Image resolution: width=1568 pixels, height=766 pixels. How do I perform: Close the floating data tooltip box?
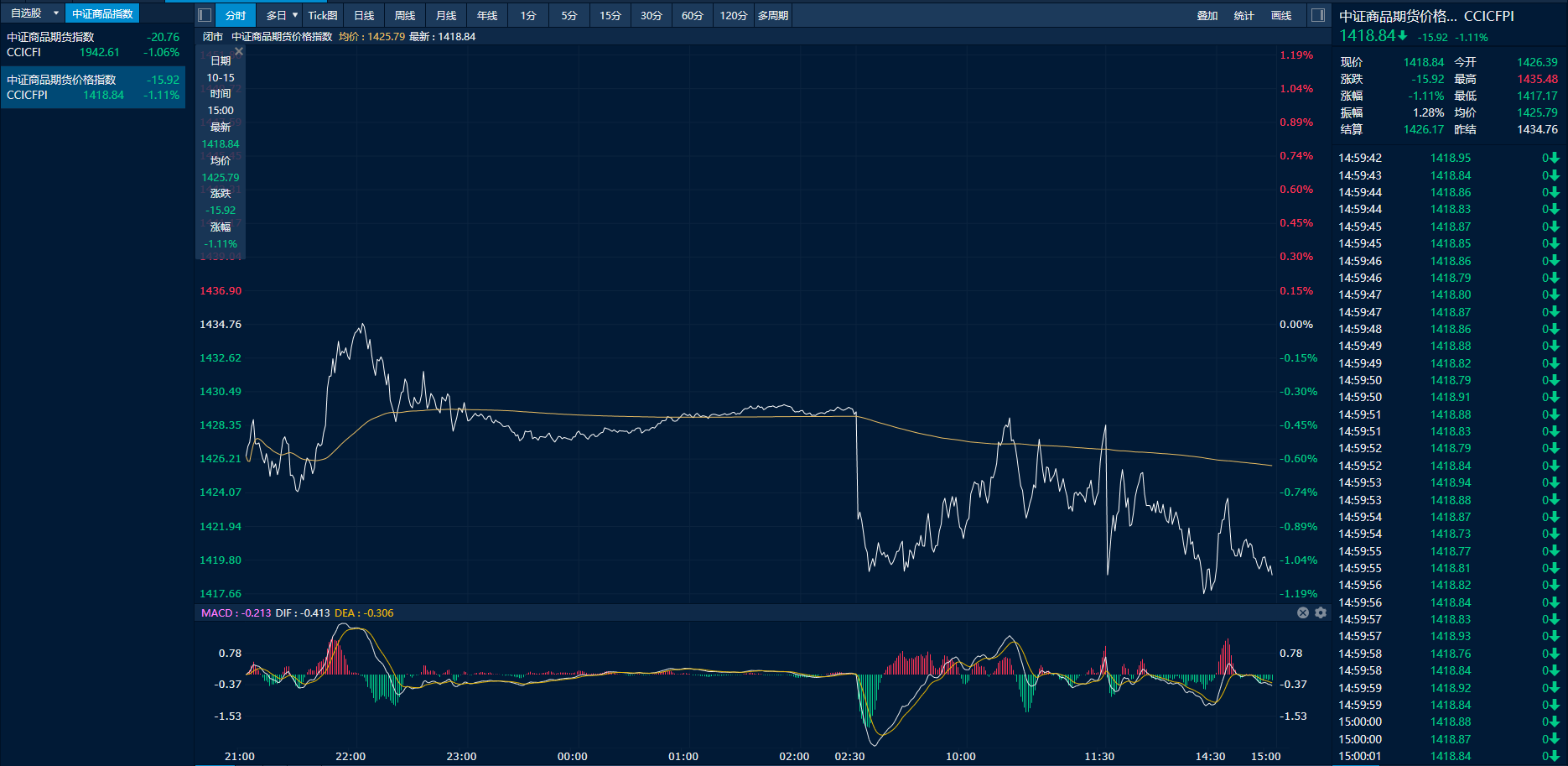click(x=239, y=52)
